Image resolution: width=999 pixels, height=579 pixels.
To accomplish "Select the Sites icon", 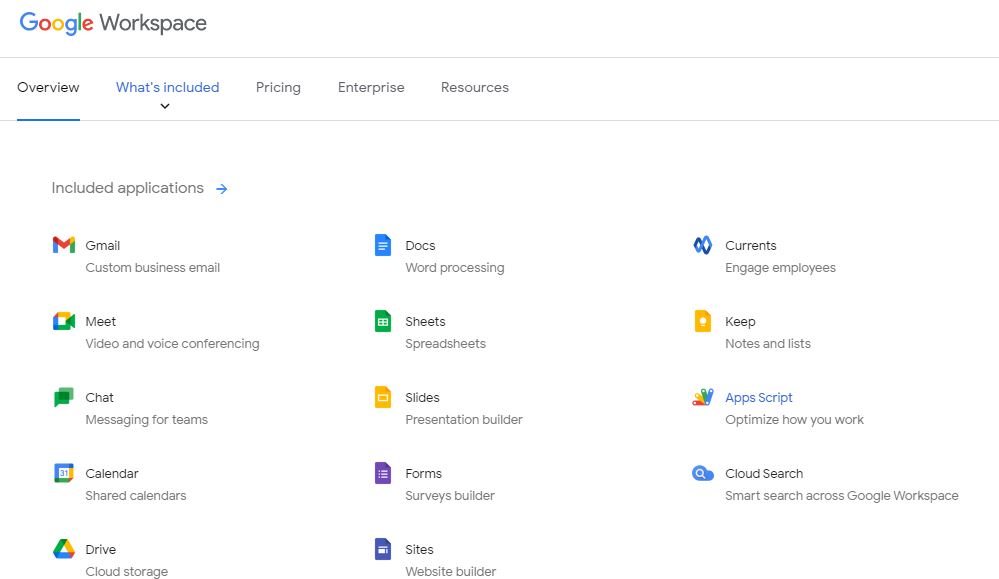I will pos(383,549).
